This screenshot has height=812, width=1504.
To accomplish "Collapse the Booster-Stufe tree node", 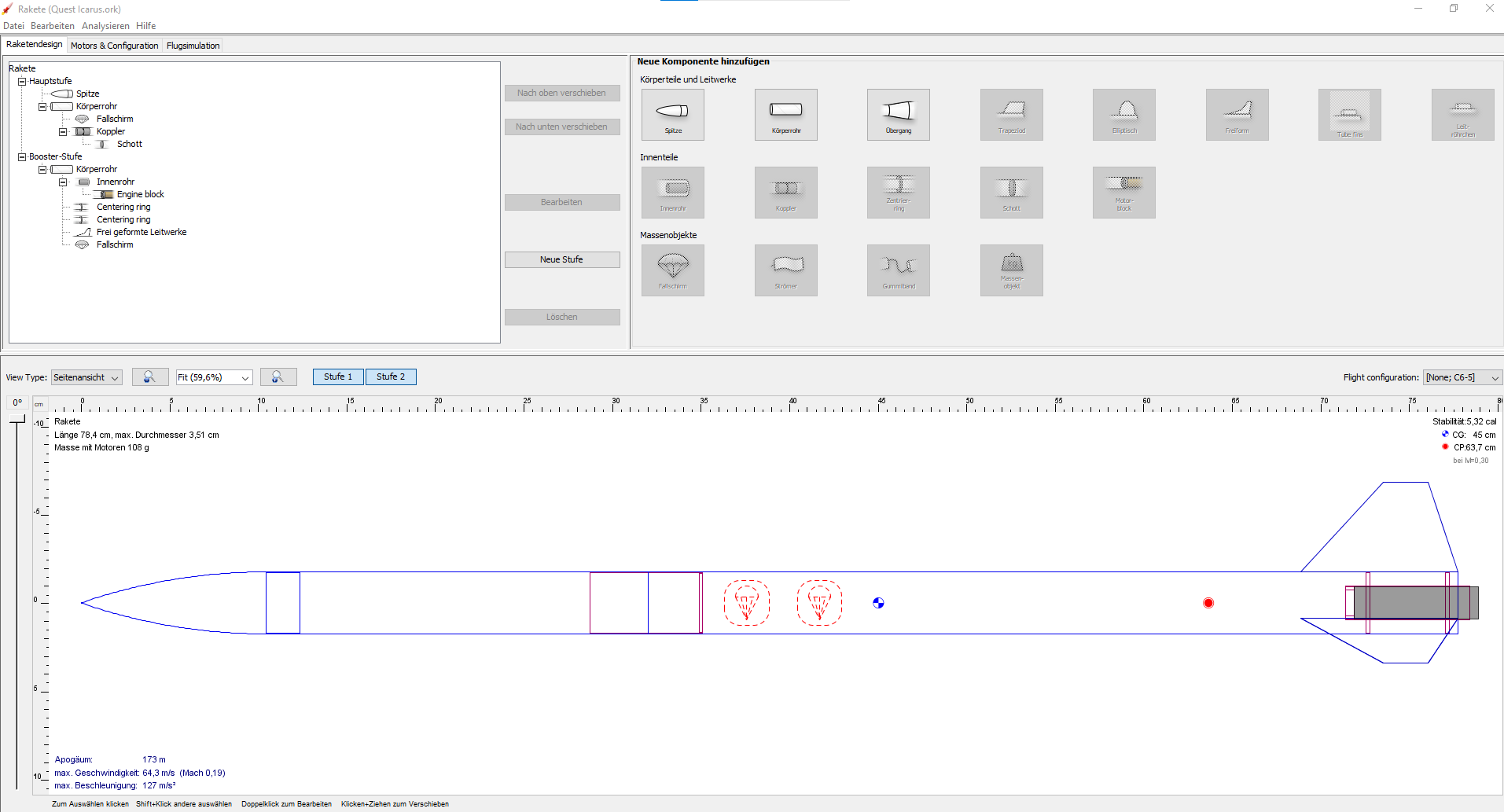I will [22, 156].
